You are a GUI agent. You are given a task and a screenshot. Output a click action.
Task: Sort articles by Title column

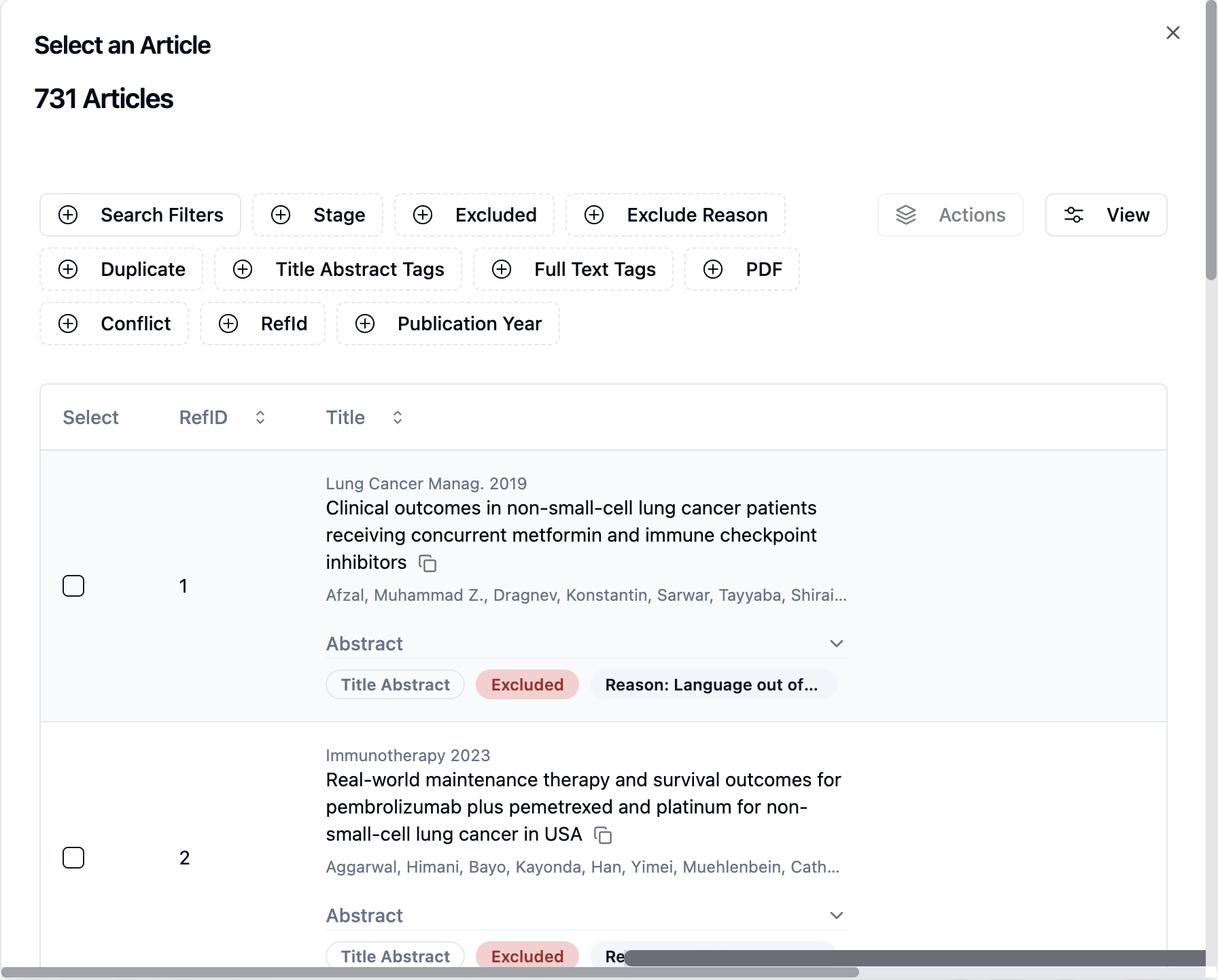coord(397,417)
